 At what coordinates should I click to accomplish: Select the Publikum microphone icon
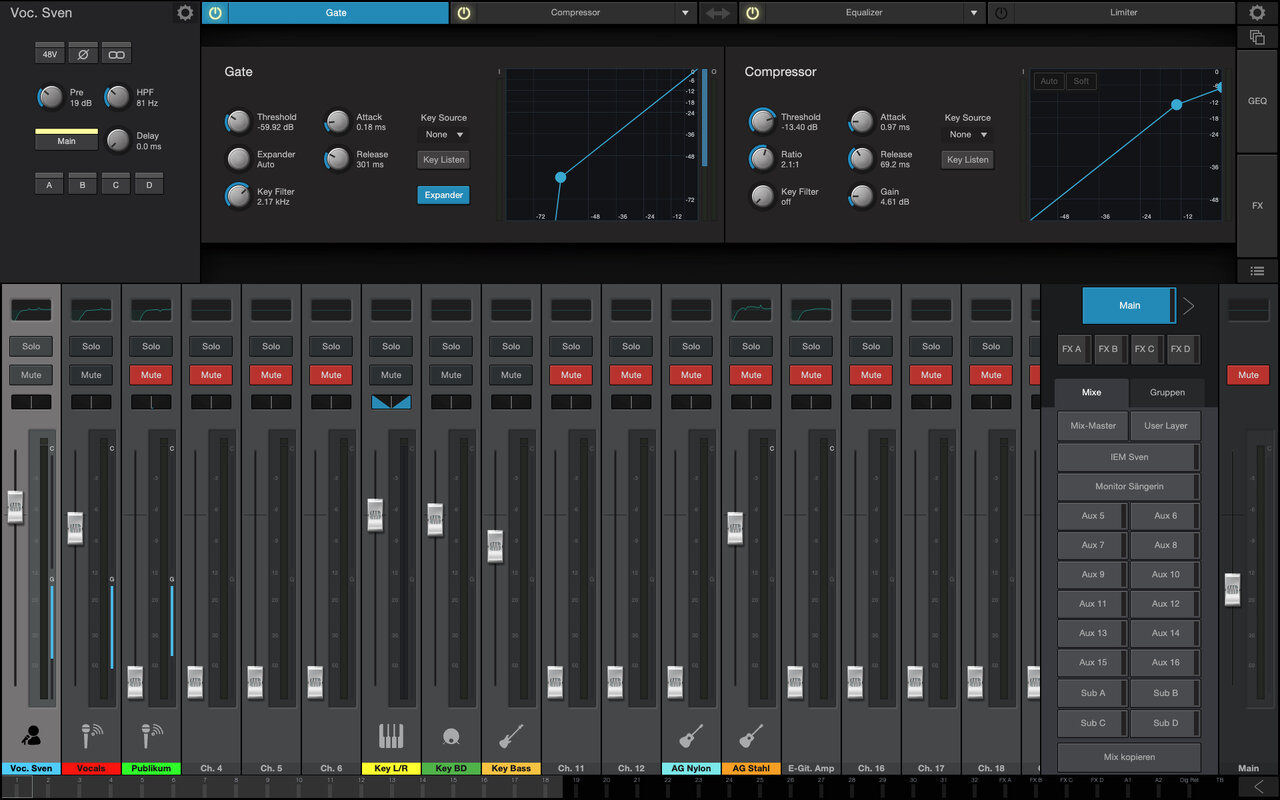pyautogui.click(x=151, y=736)
